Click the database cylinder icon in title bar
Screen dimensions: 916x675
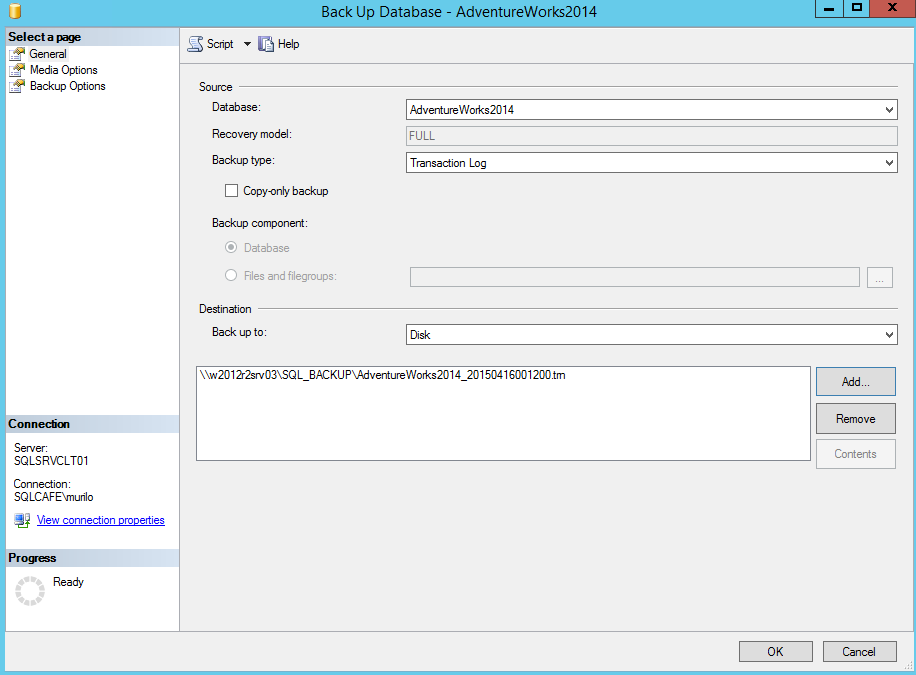click(15, 11)
